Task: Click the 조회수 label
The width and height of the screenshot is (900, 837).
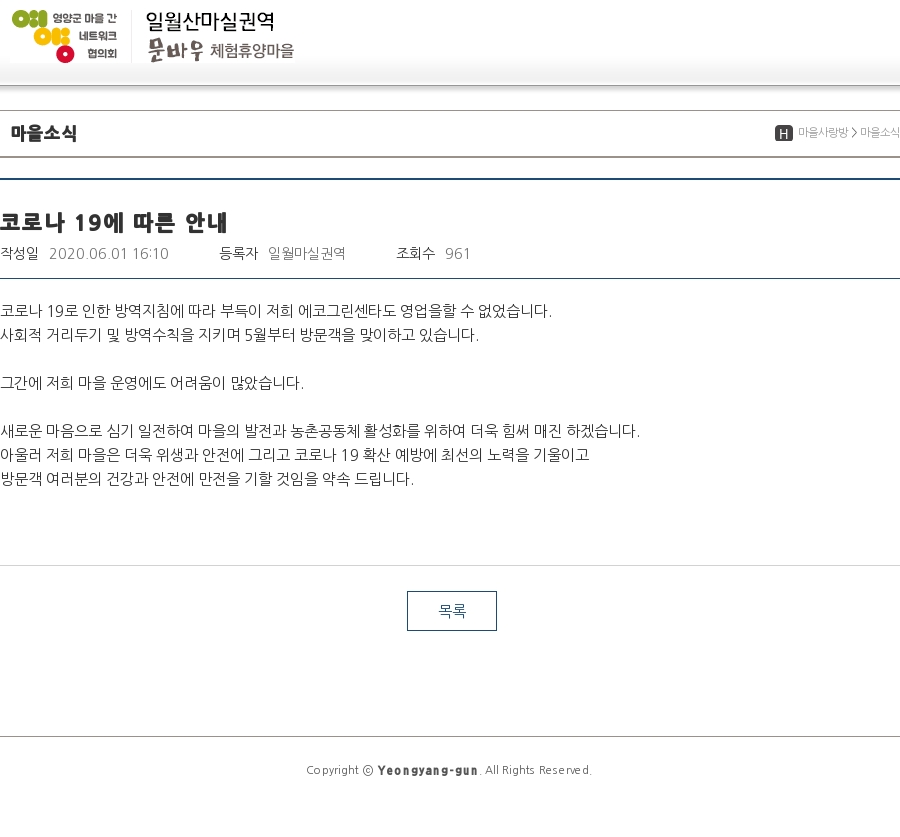Action: click(416, 253)
